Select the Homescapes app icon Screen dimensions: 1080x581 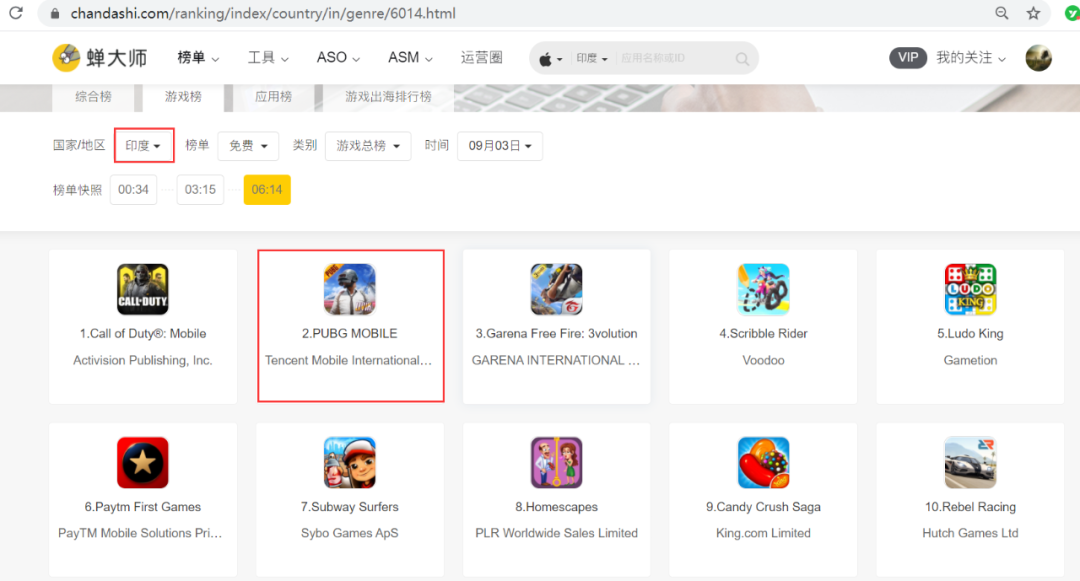556,462
